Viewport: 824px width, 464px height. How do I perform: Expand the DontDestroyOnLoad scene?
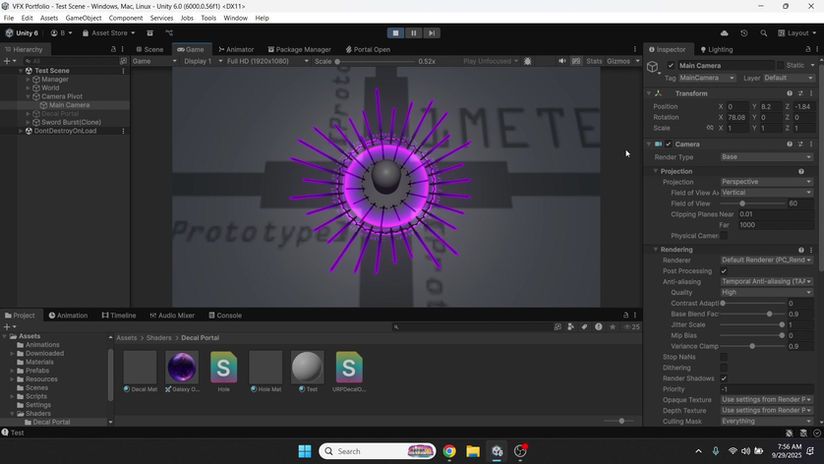[20, 131]
